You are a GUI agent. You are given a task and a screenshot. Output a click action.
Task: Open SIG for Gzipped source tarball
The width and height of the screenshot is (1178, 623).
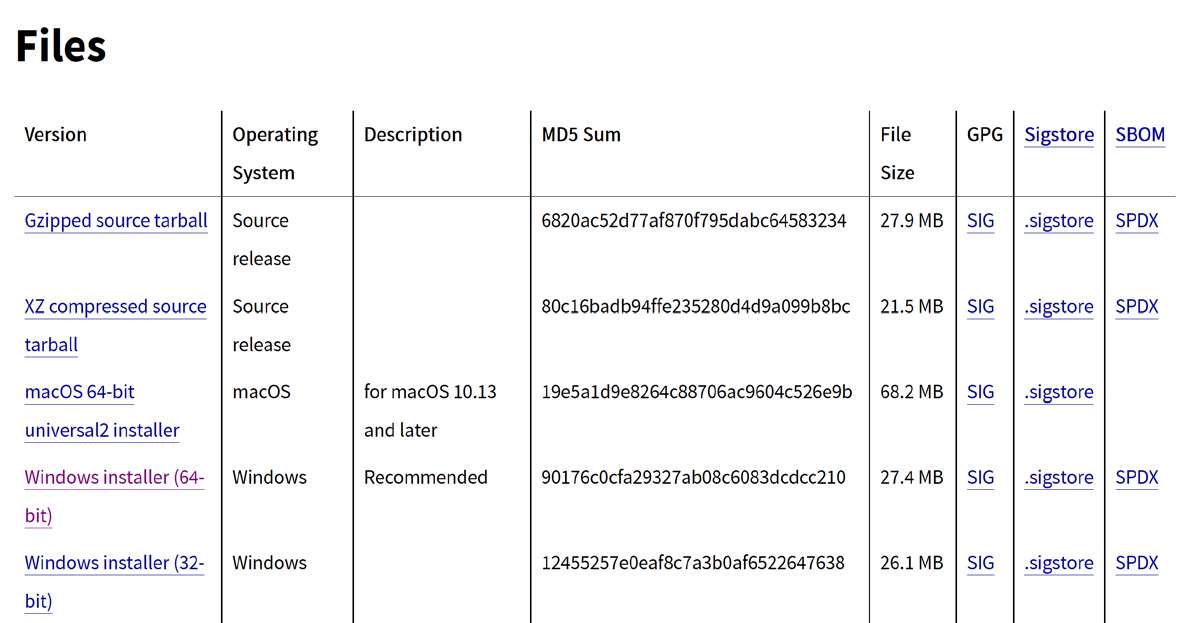point(981,221)
